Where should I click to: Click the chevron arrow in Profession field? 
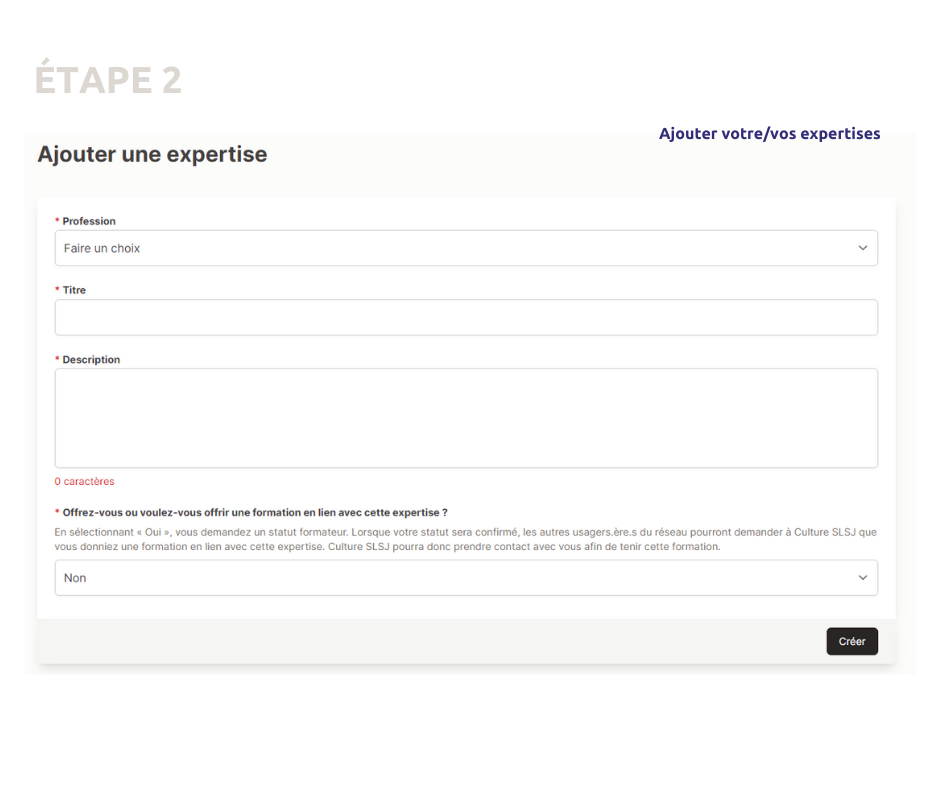(x=862, y=248)
